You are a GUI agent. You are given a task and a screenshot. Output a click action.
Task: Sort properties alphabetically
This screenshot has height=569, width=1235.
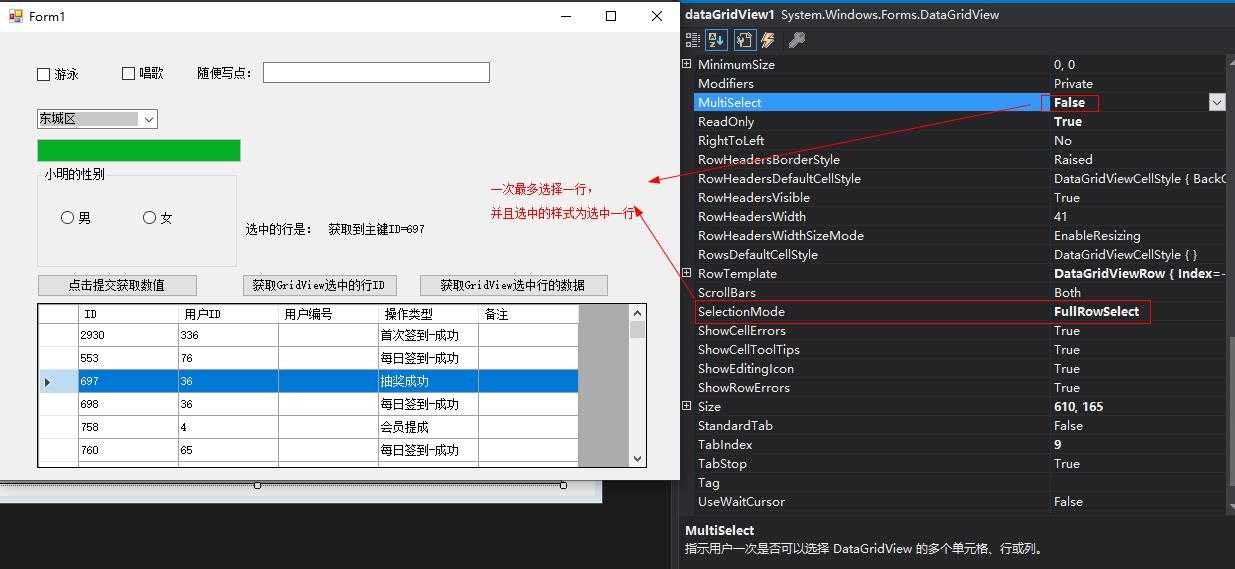click(717, 40)
